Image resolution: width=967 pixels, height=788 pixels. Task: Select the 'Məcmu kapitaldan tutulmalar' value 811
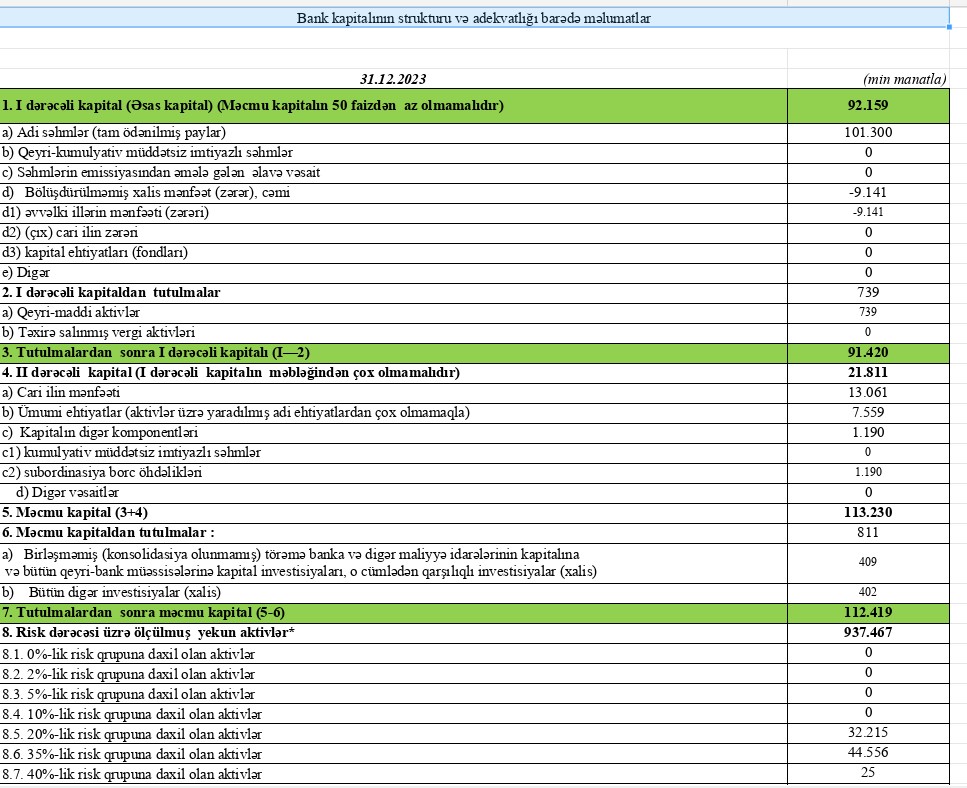click(x=868, y=532)
